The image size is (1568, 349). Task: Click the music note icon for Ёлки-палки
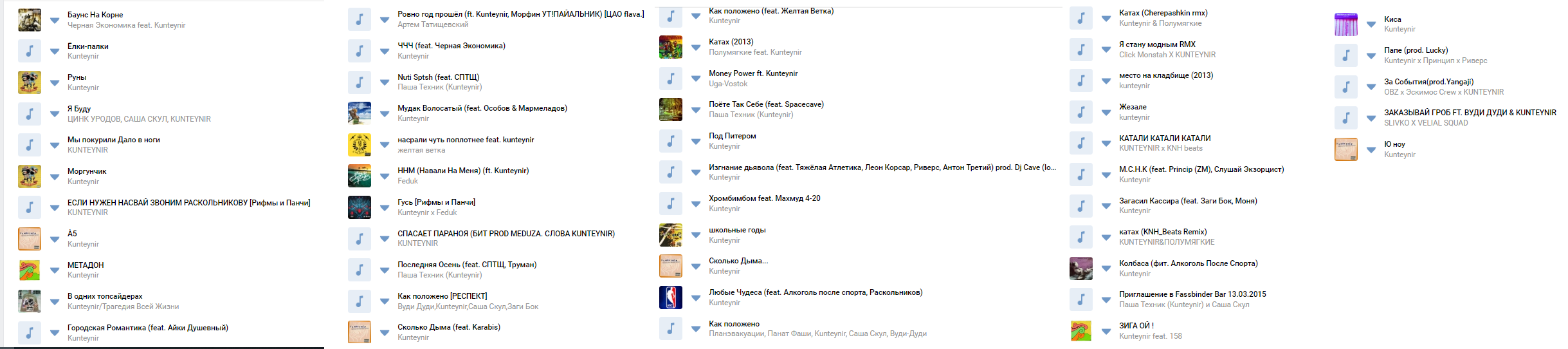(30, 51)
